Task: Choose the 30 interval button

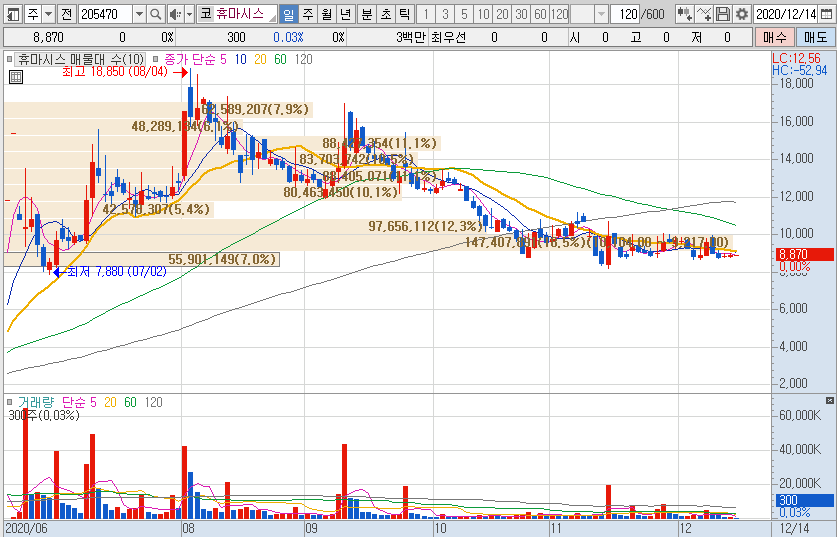Action: point(522,14)
